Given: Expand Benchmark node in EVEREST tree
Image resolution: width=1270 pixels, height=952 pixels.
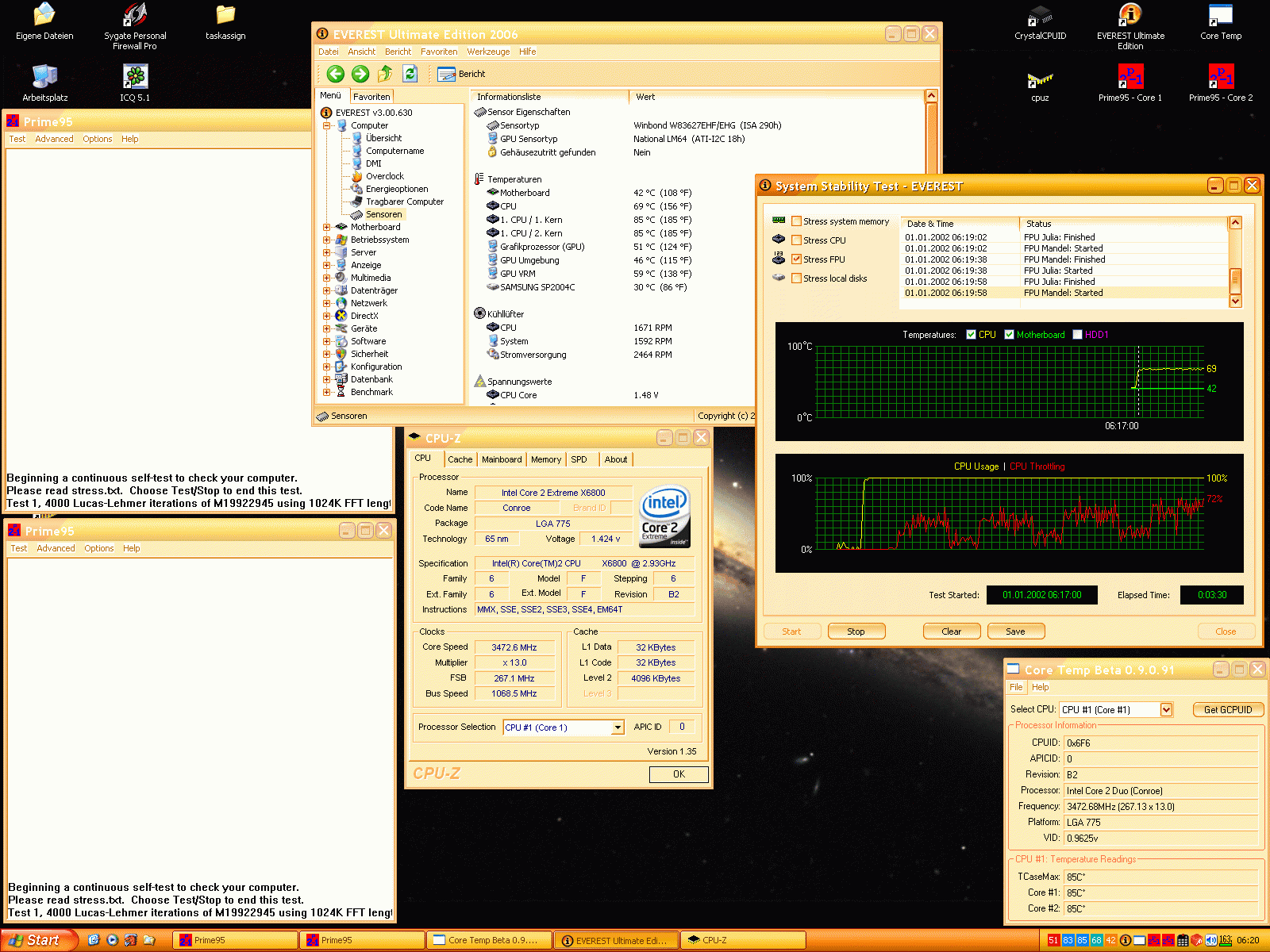Looking at the screenshot, I should (x=326, y=392).
